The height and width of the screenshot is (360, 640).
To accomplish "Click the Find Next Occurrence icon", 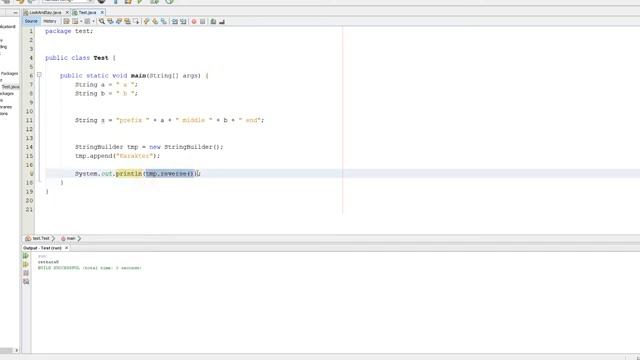I will click(x=119, y=21).
